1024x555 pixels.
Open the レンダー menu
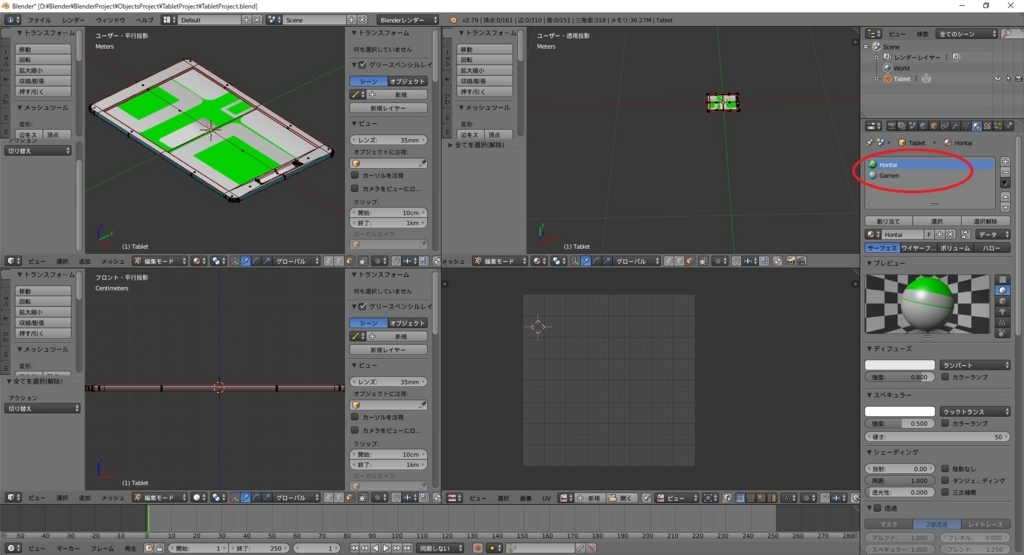tap(73, 20)
